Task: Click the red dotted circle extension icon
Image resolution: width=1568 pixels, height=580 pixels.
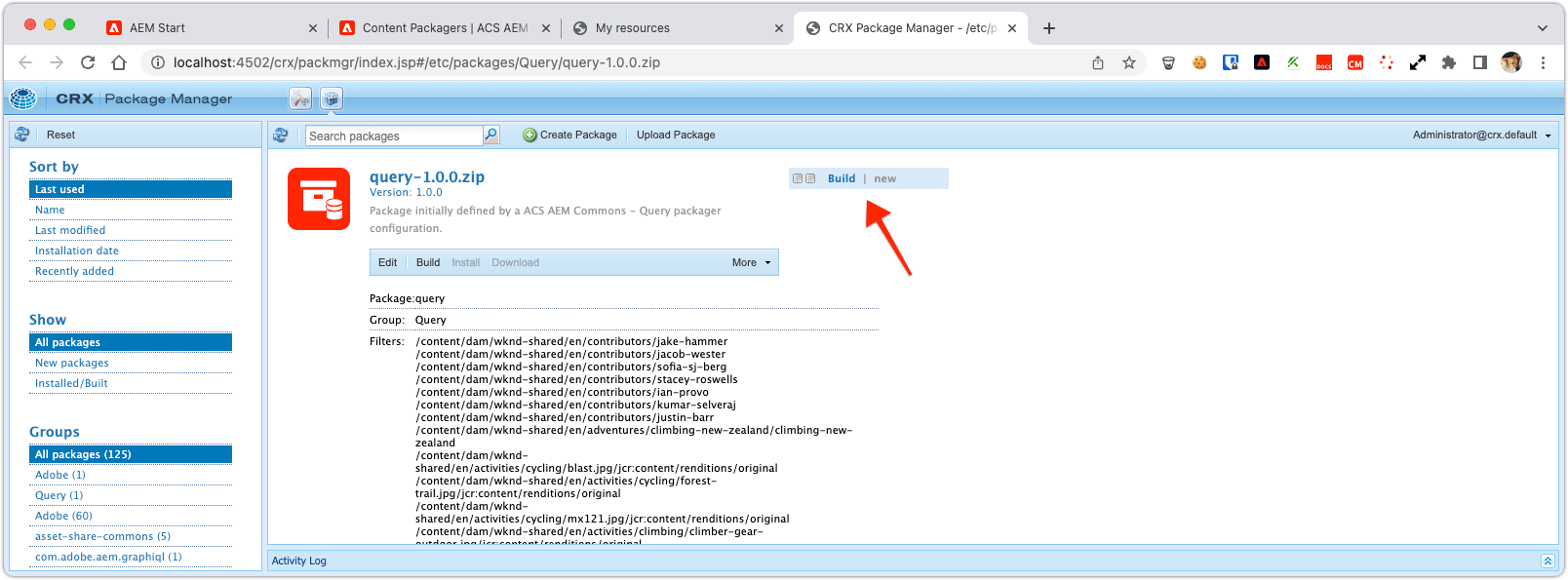Action: 1387,62
